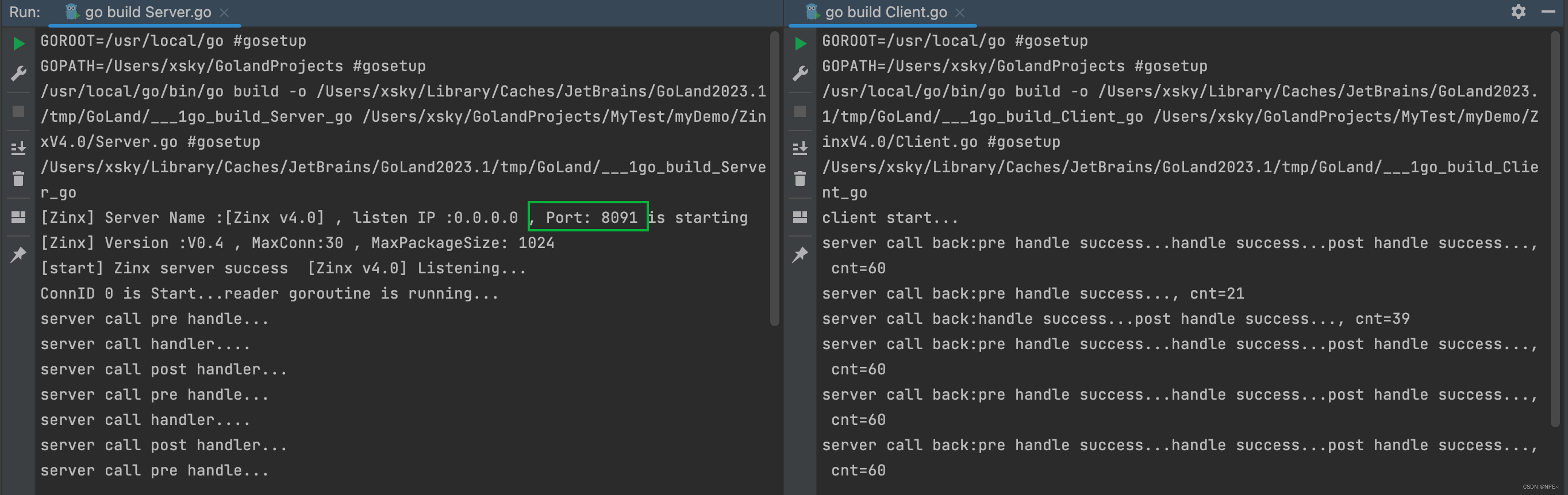Restore layout in Client.go run pane

click(x=801, y=217)
